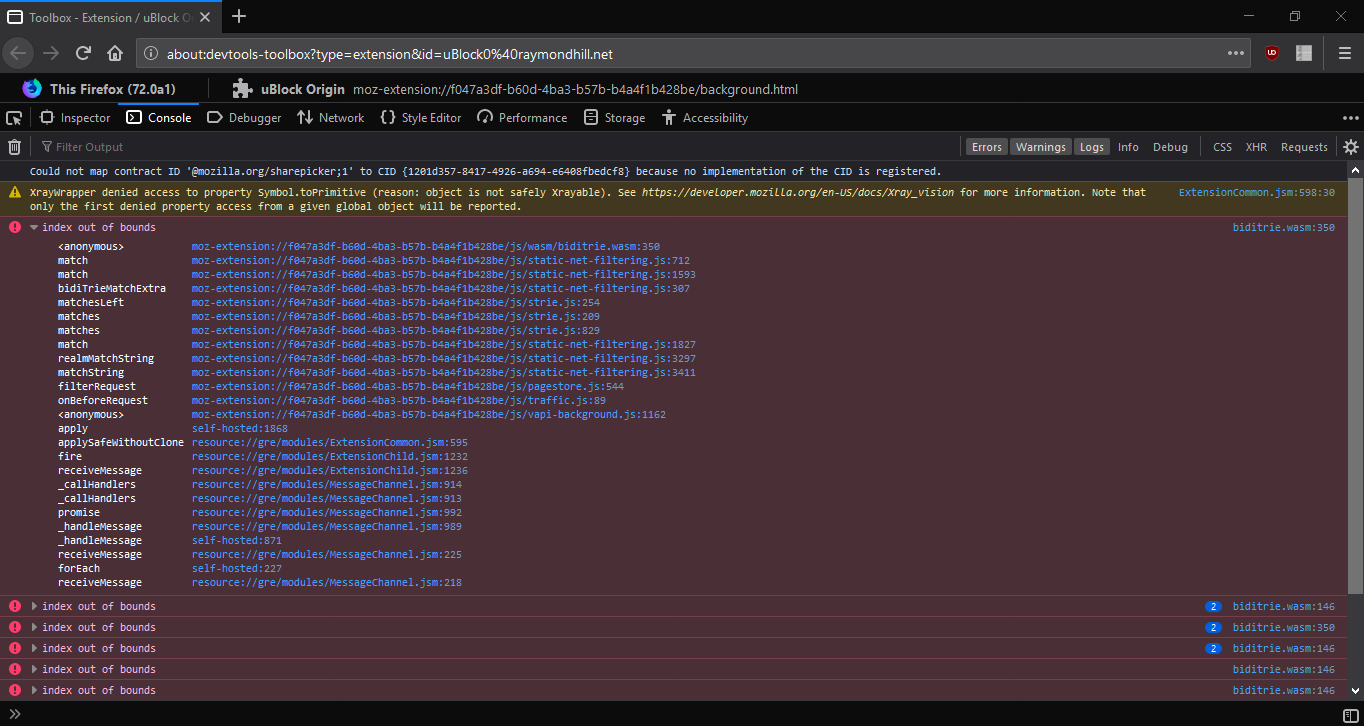Reload the page

83,53
